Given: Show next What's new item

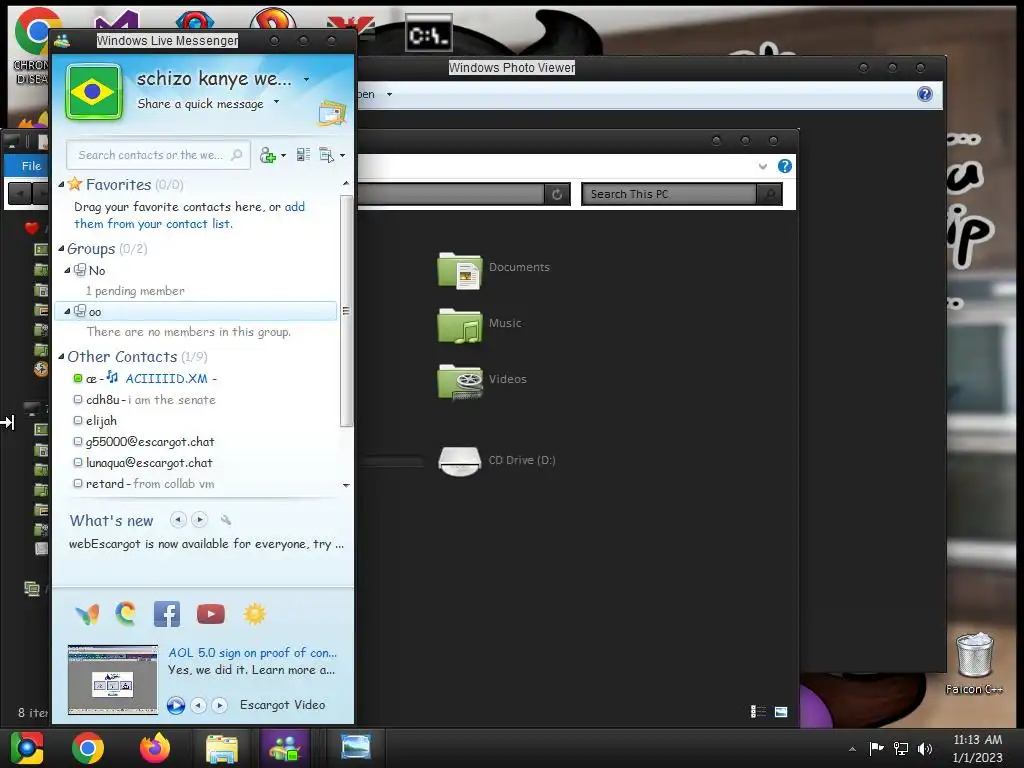Looking at the screenshot, I should [x=200, y=520].
